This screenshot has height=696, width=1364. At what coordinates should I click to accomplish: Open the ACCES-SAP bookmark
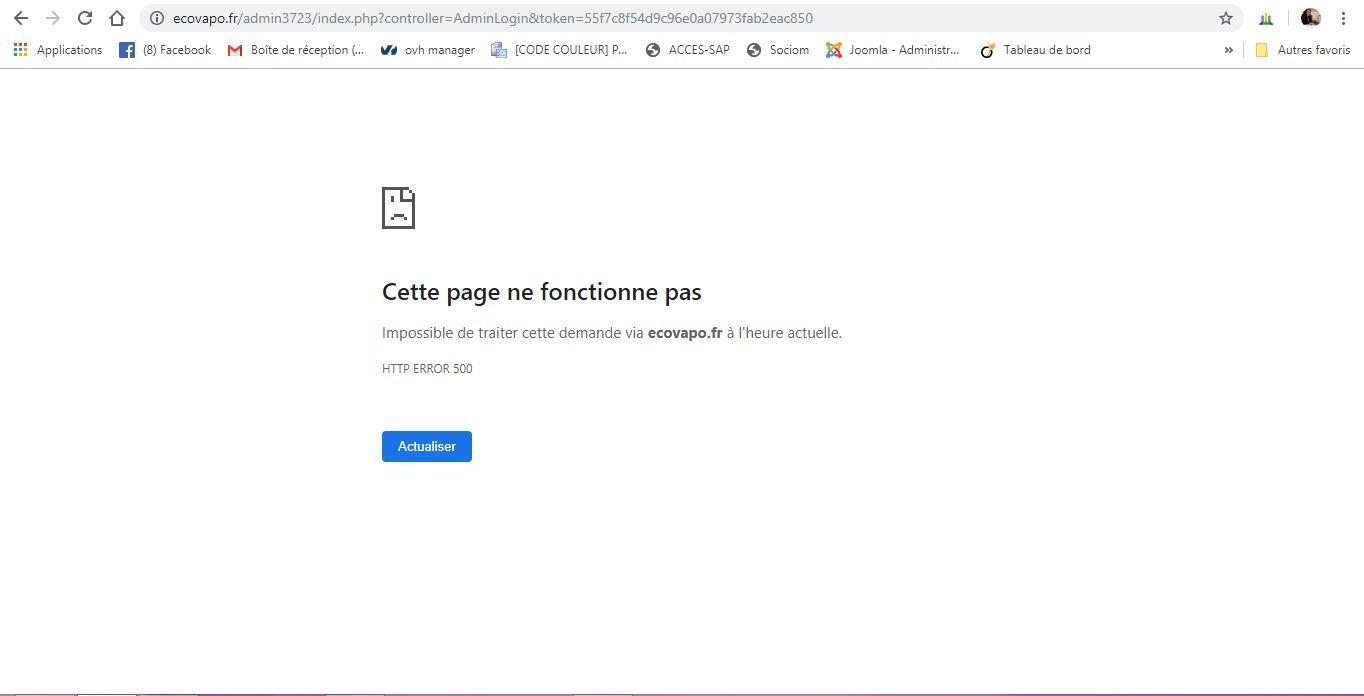click(687, 50)
